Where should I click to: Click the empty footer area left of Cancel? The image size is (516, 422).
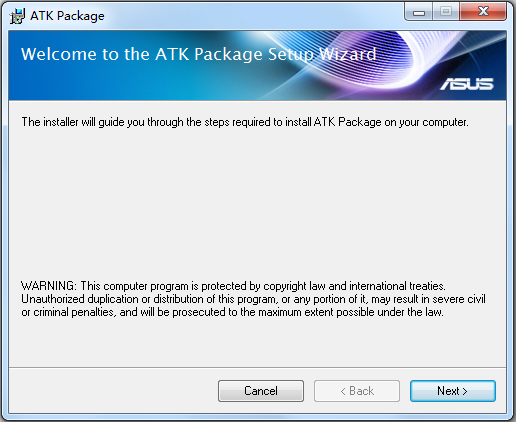pos(113,391)
